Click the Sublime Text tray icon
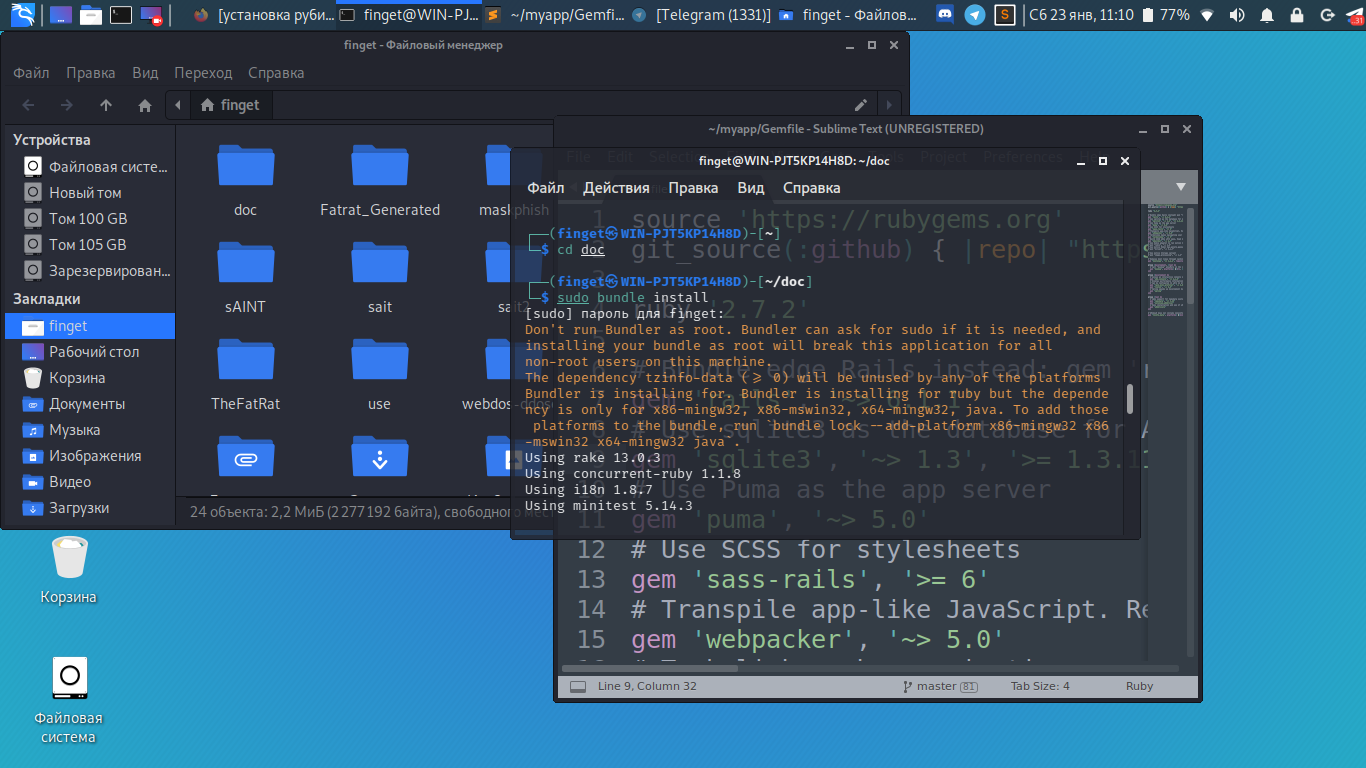Viewport: 1366px width, 768px height. (x=1006, y=15)
